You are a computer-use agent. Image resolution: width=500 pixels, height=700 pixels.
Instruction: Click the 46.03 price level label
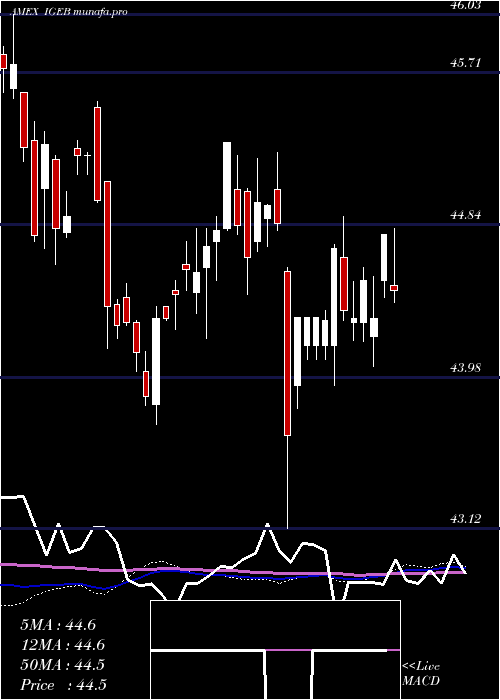pyautogui.click(x=466, y=5)
